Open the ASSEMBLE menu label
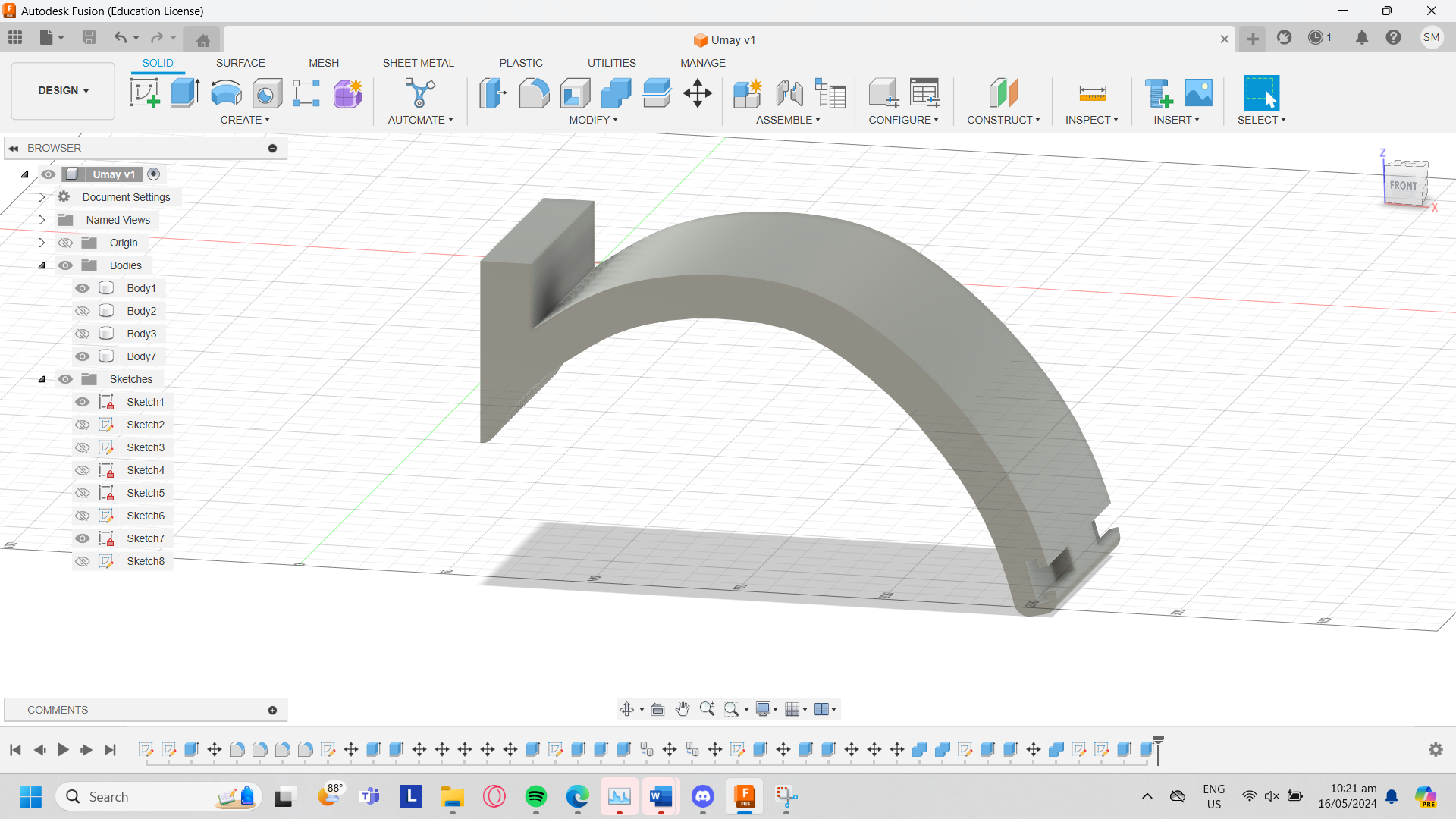Image resolution: width=1456 pixels, height=819 pixels. 788,120
